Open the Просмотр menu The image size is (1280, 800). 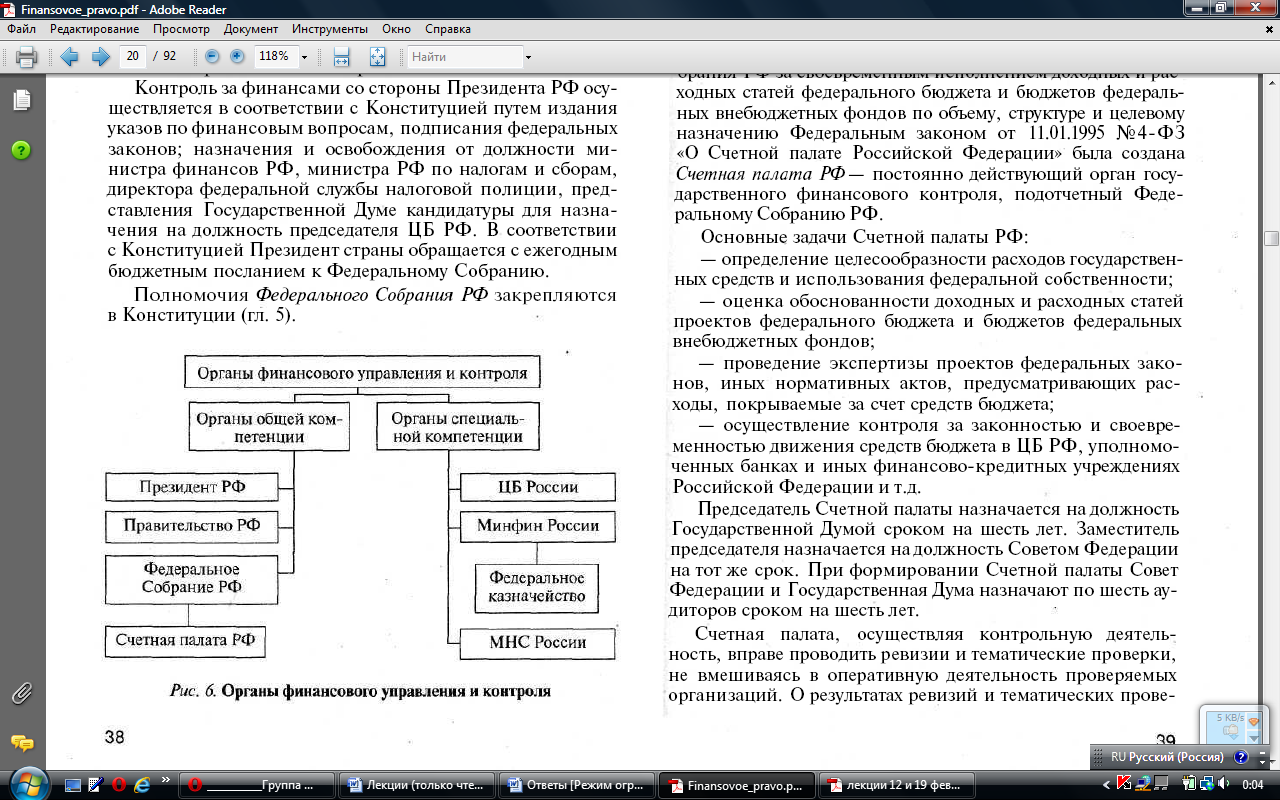pos(181,29)
